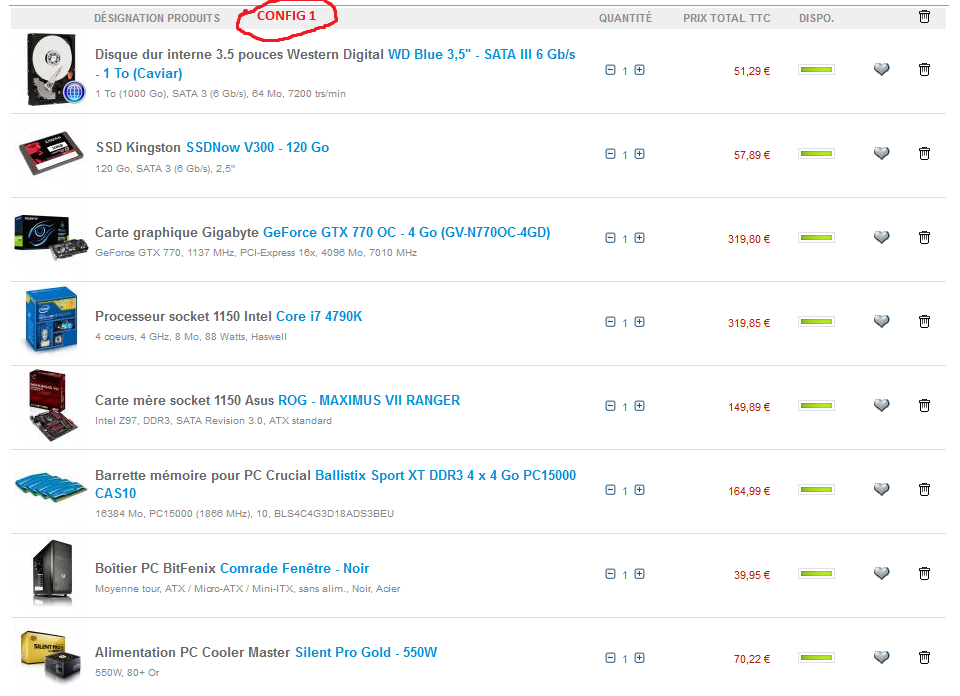Decrease quantity of WD Blue hard drive

click(610, 70)
